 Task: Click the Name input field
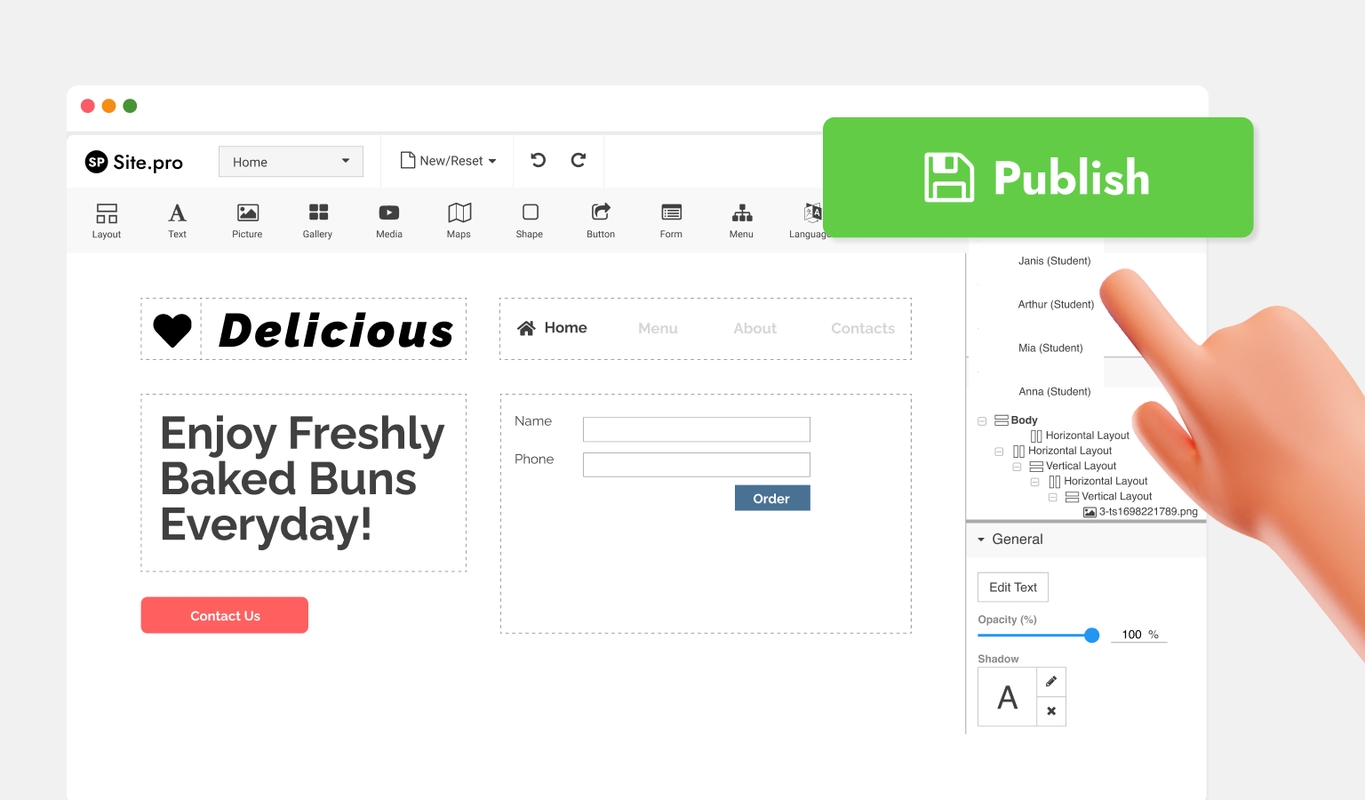[x=696, y=430]
